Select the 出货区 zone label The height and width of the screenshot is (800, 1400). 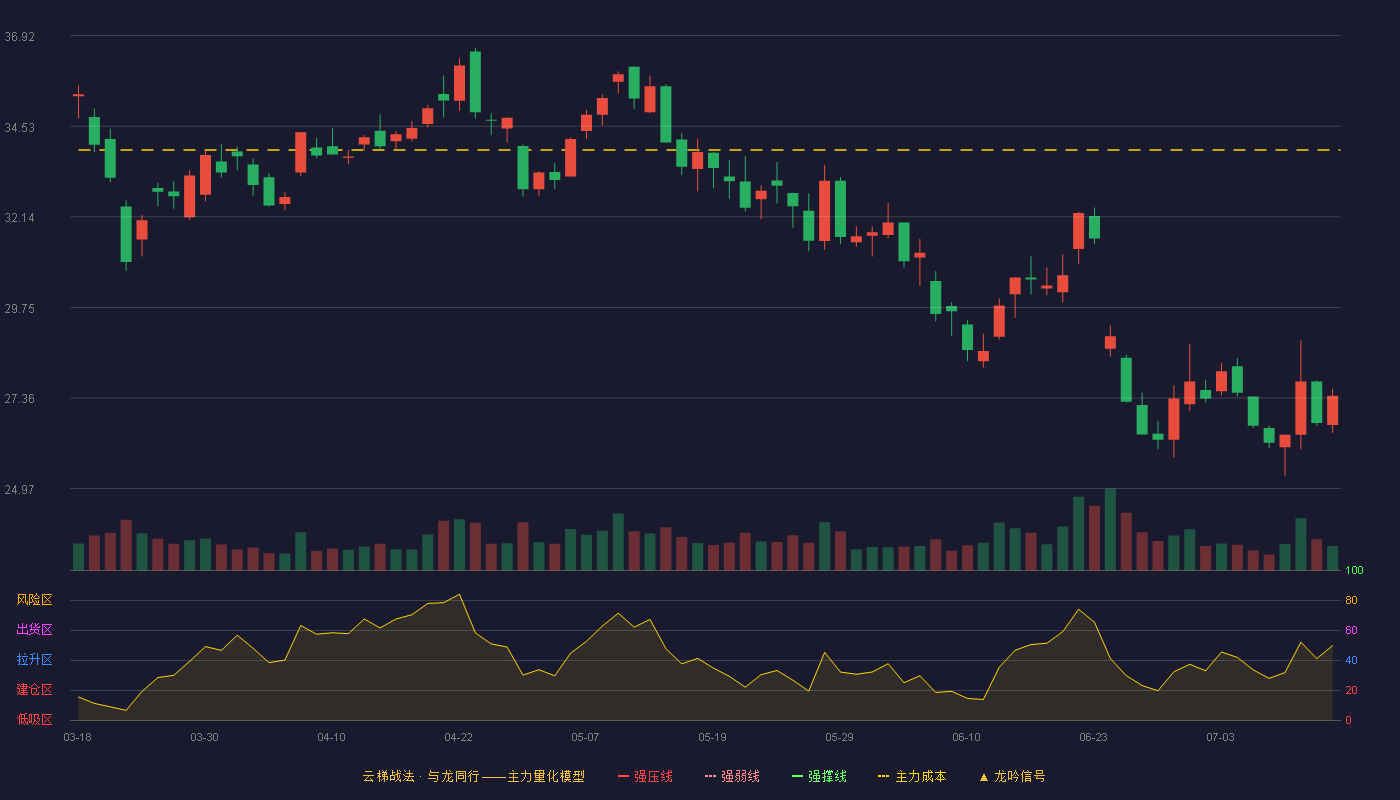(34, 630)
